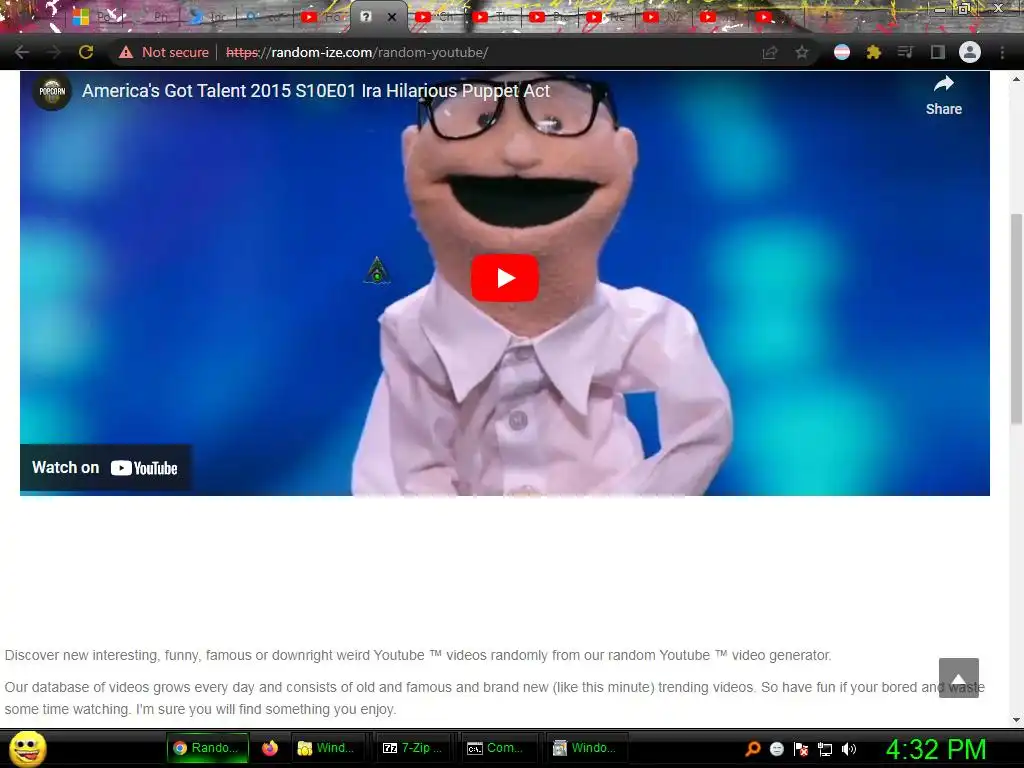Switch to the Microsoft logo tab

coord(93,17)
